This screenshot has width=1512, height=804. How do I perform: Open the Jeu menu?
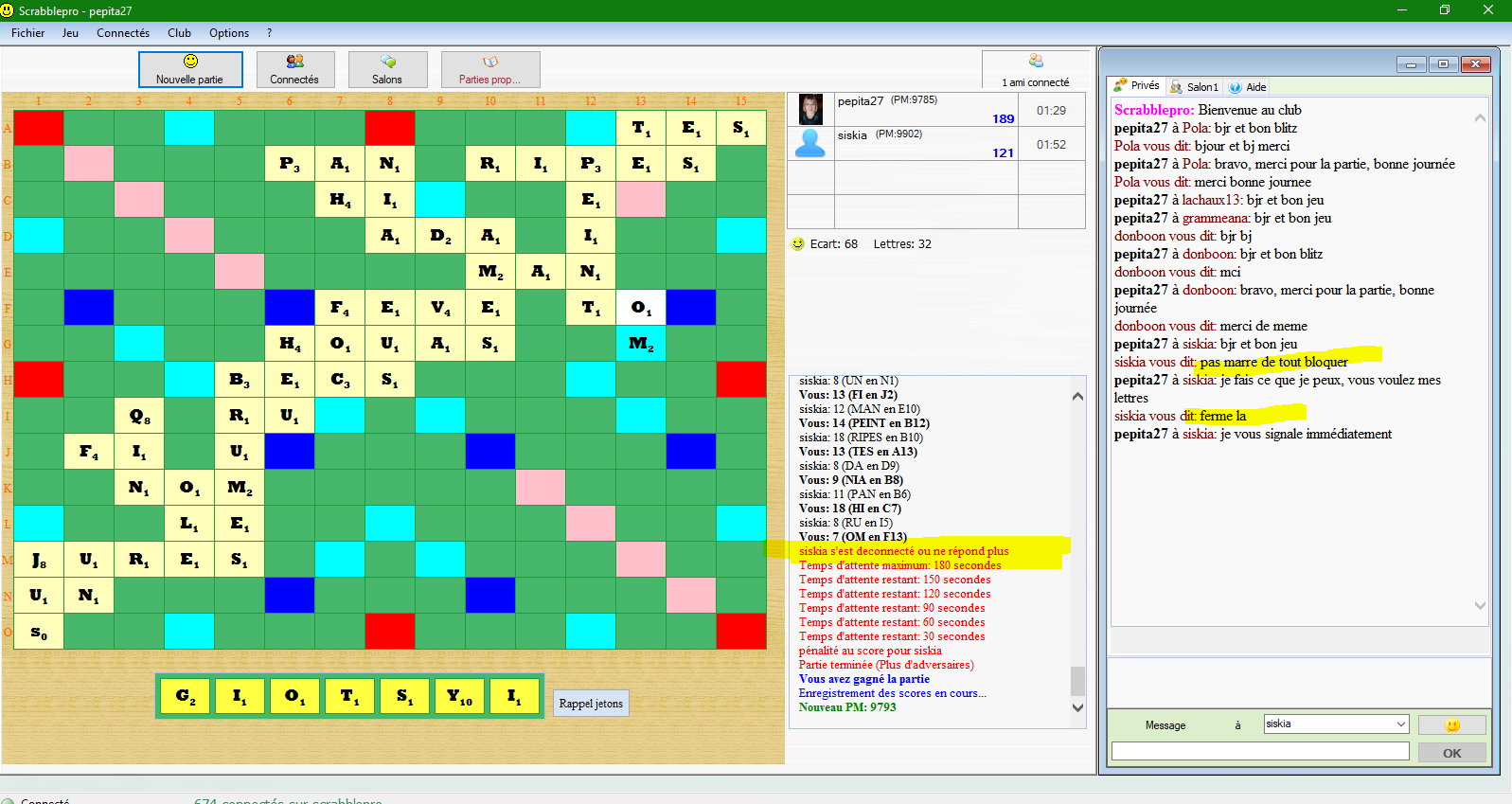70,33
